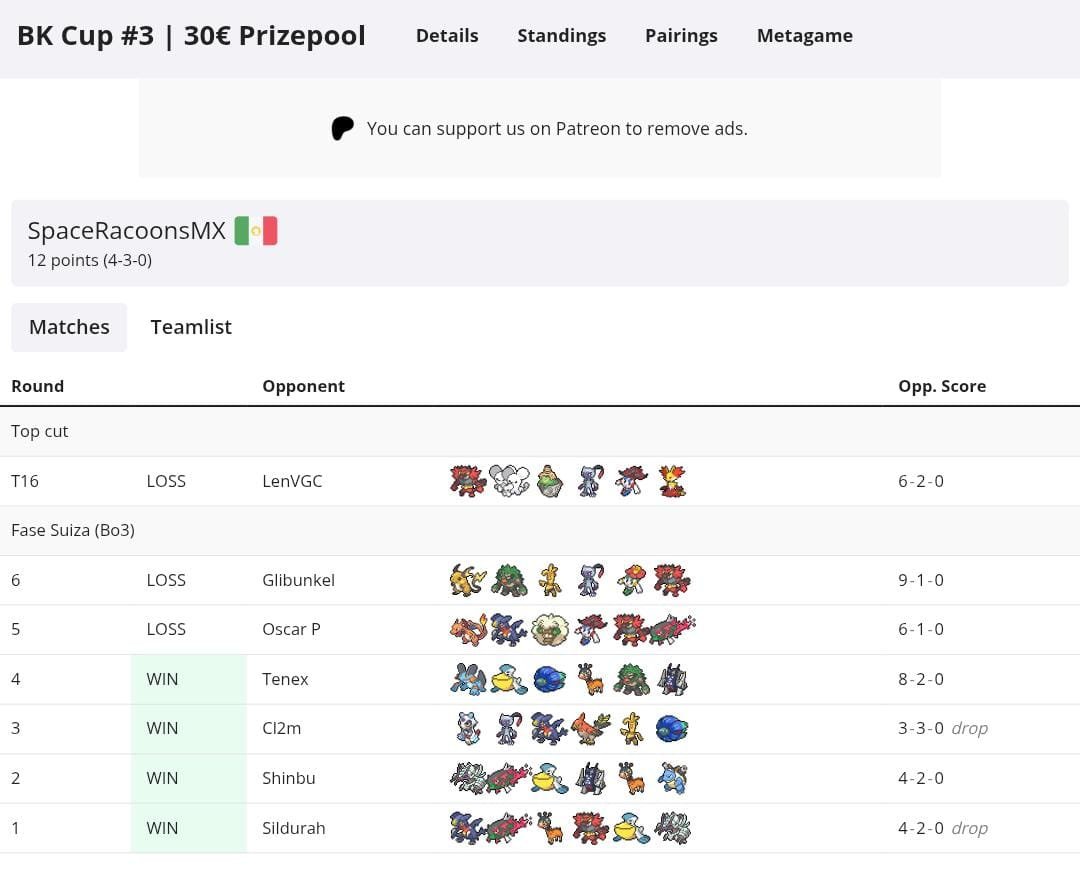Viewport: 1080px width, 880px height.
Task: Click the WIN result for round 4
Action: click(x=162, y=679)
